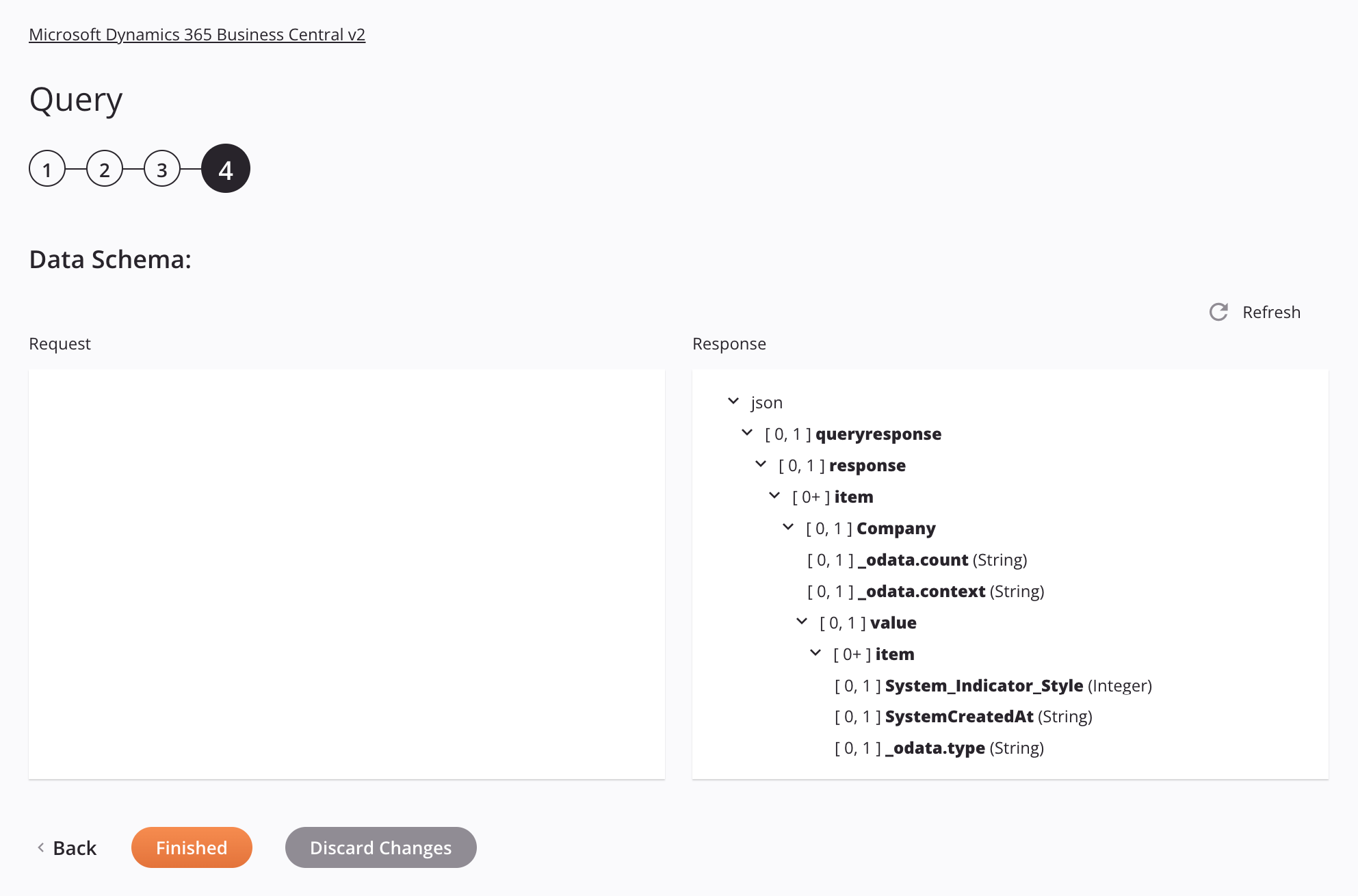Click step 1 in the wizard progress
The image size is (1358, 896).
[47, 168]
